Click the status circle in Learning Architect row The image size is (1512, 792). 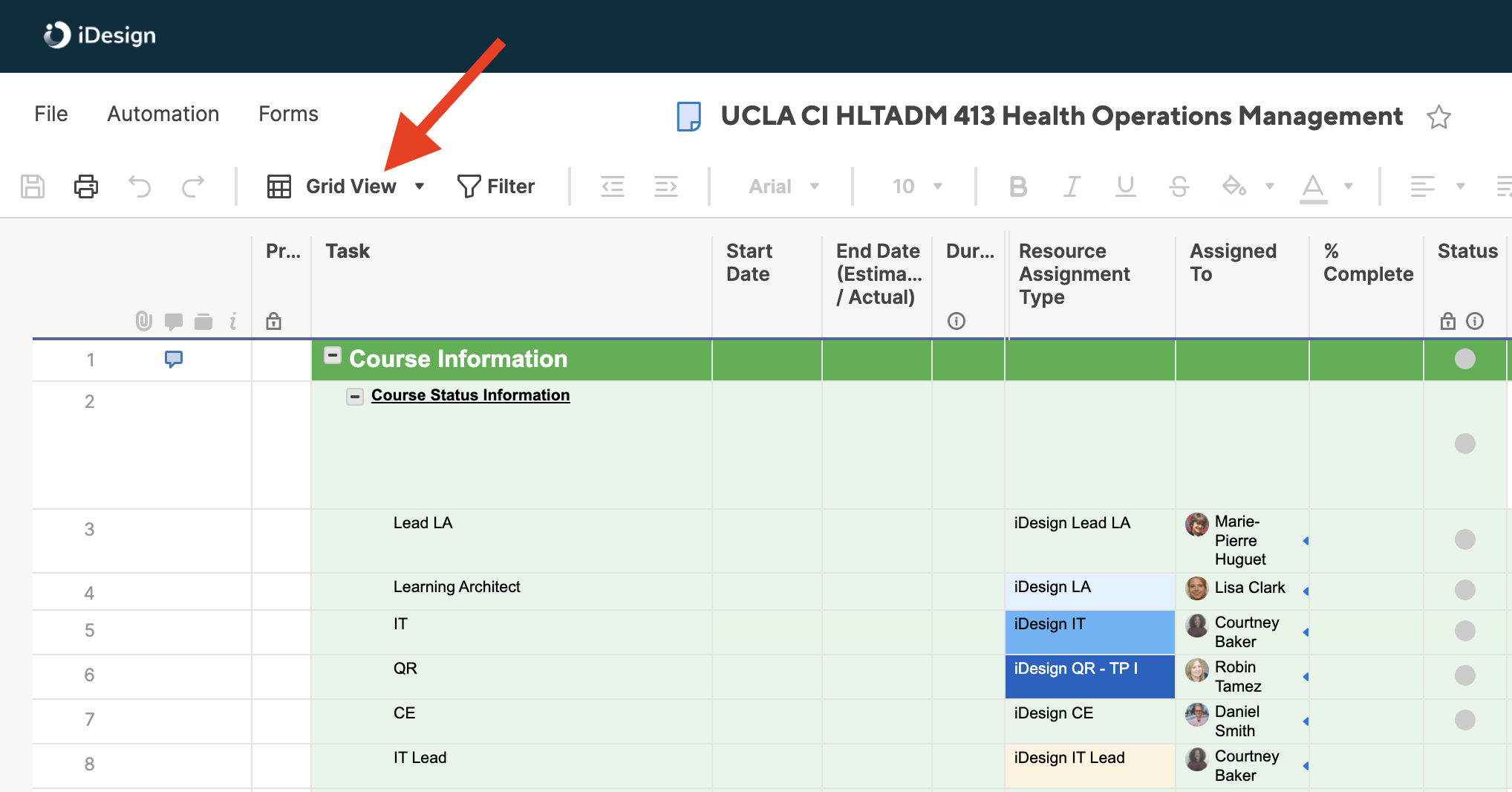coord(1464,590)
